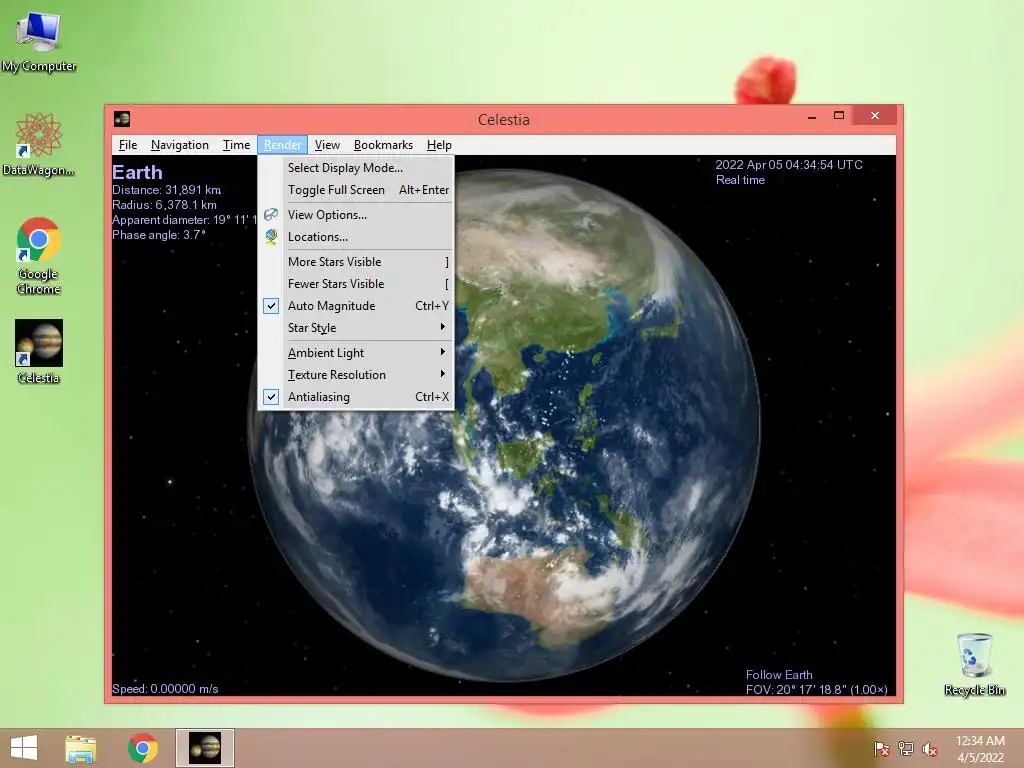Click the muted volume tray icon

pyautogui.click(x=930, y=749)
